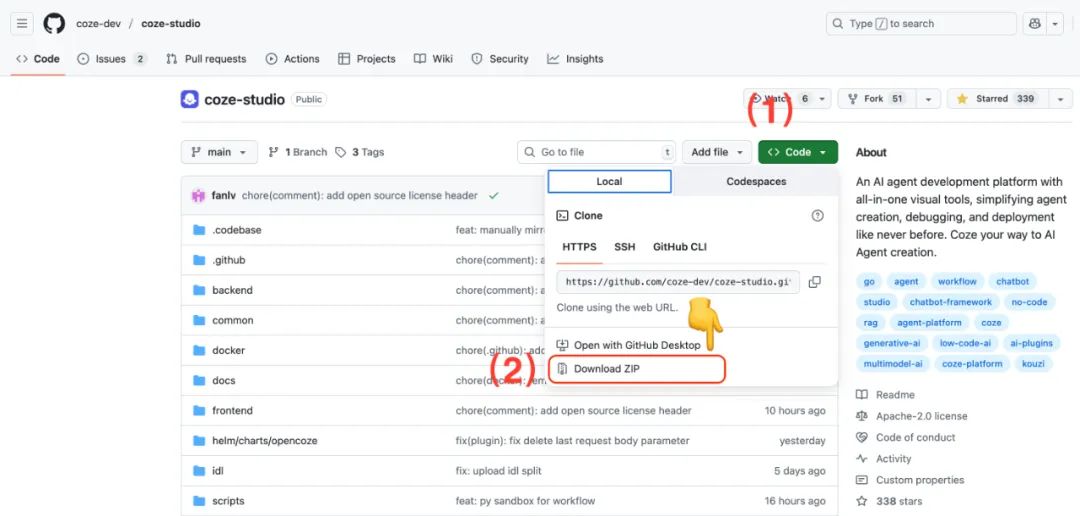
Task: Expand the star lists dropdown arrow
Action: 1060,99
